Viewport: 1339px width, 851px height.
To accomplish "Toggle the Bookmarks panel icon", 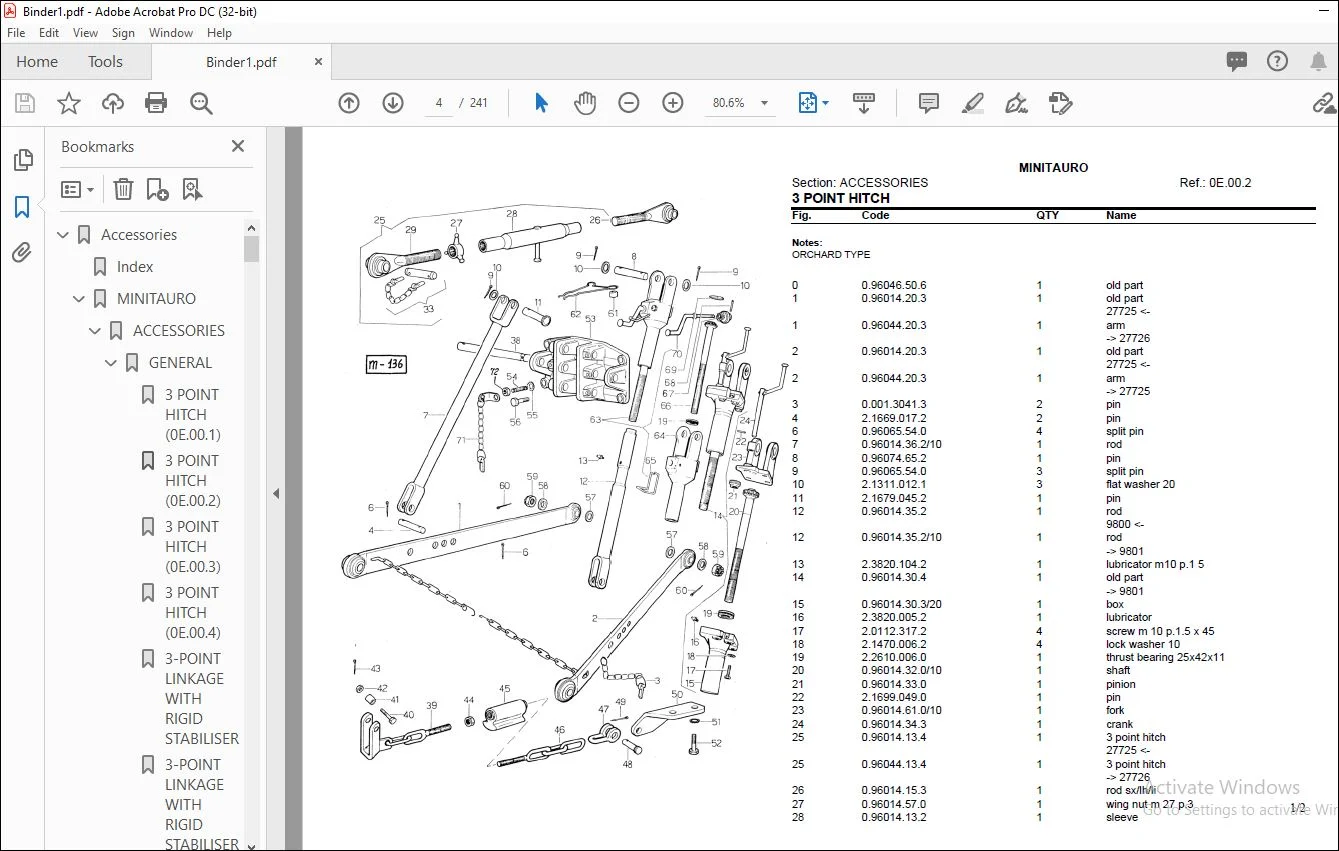I will [x=22, y=207].
